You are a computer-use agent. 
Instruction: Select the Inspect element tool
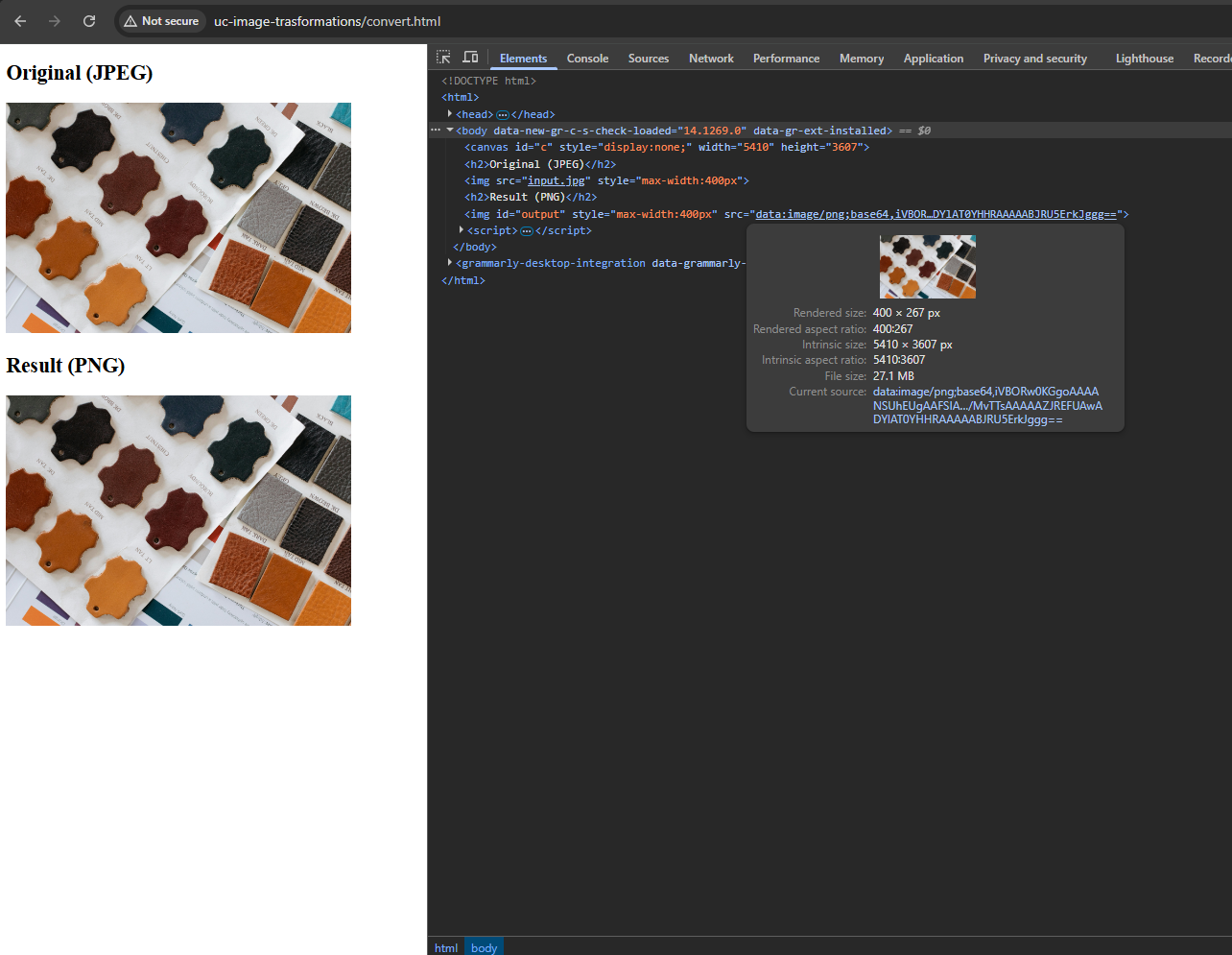[x=442, y=57]
